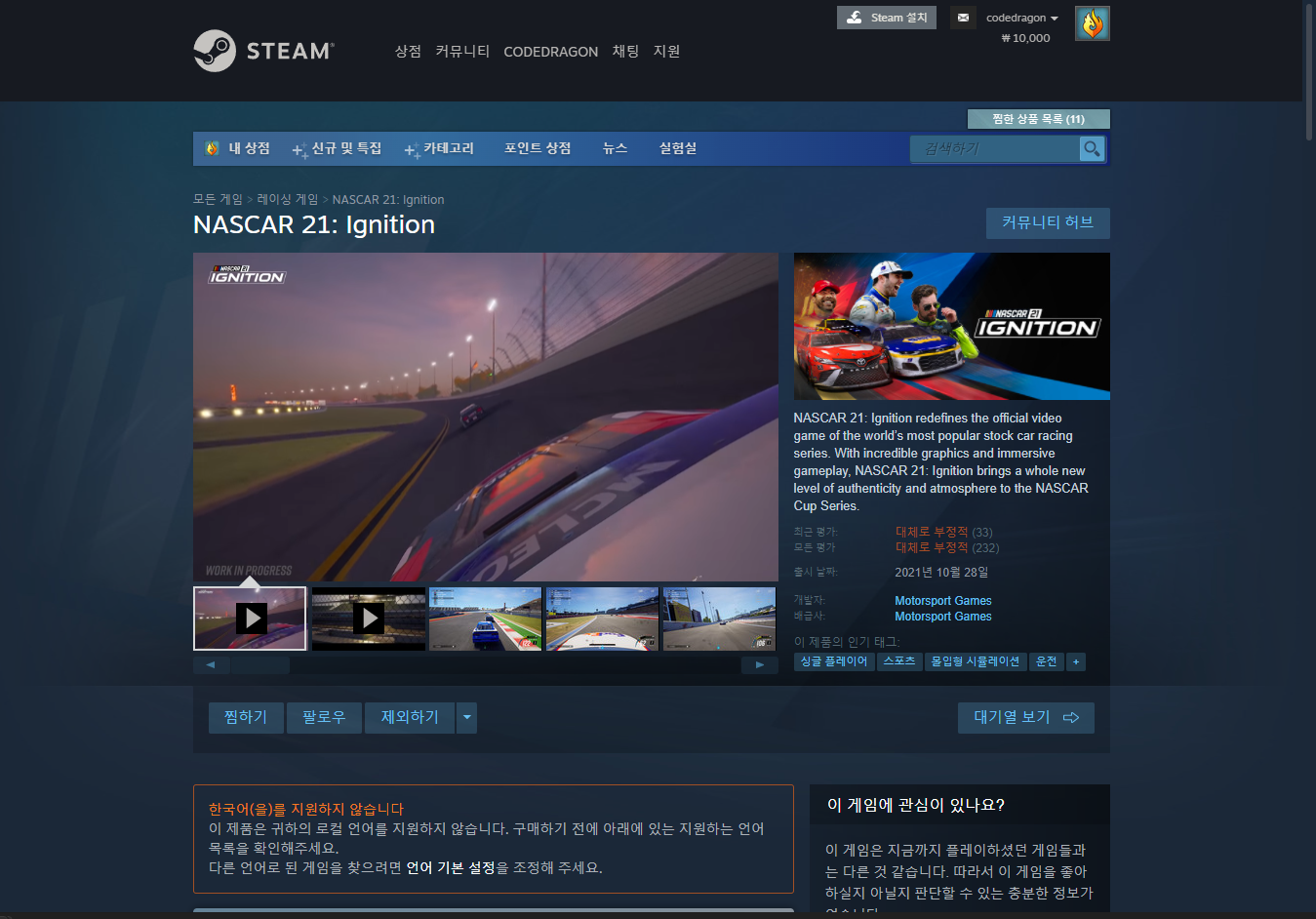Open publisher Motorsport Games link
1316x919 pixels.
tap(942, 617)
